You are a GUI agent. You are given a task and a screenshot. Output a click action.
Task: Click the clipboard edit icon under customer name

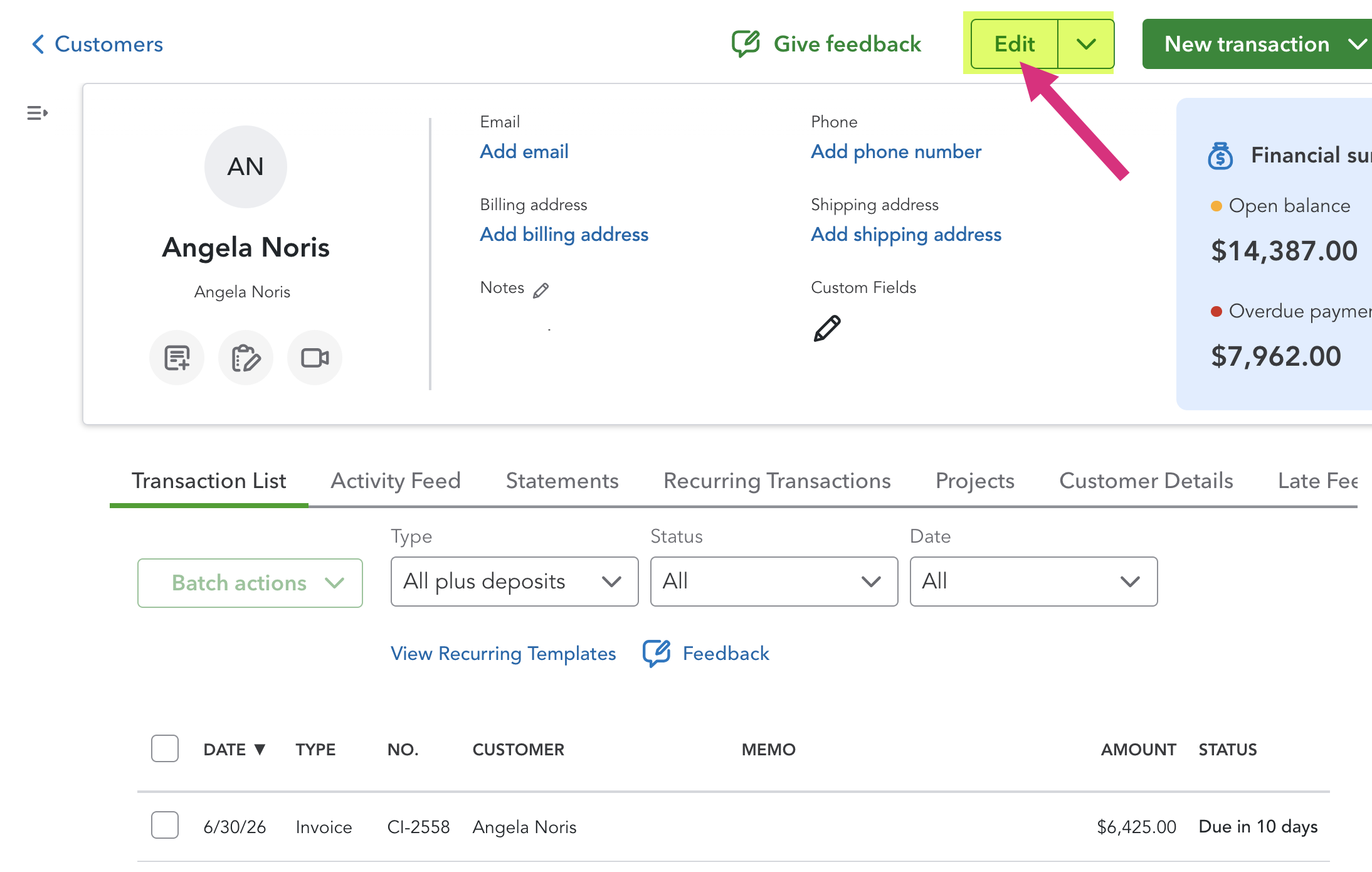click(246, 358)
